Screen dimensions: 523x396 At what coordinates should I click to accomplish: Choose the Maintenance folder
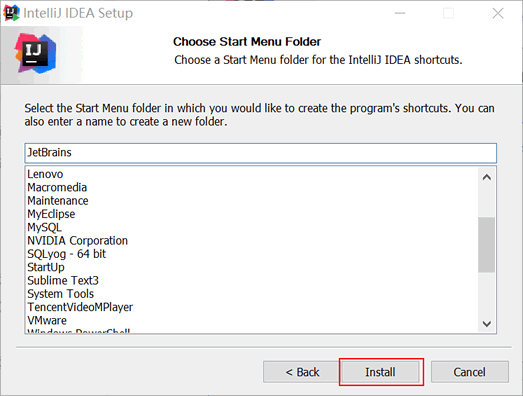58,201
